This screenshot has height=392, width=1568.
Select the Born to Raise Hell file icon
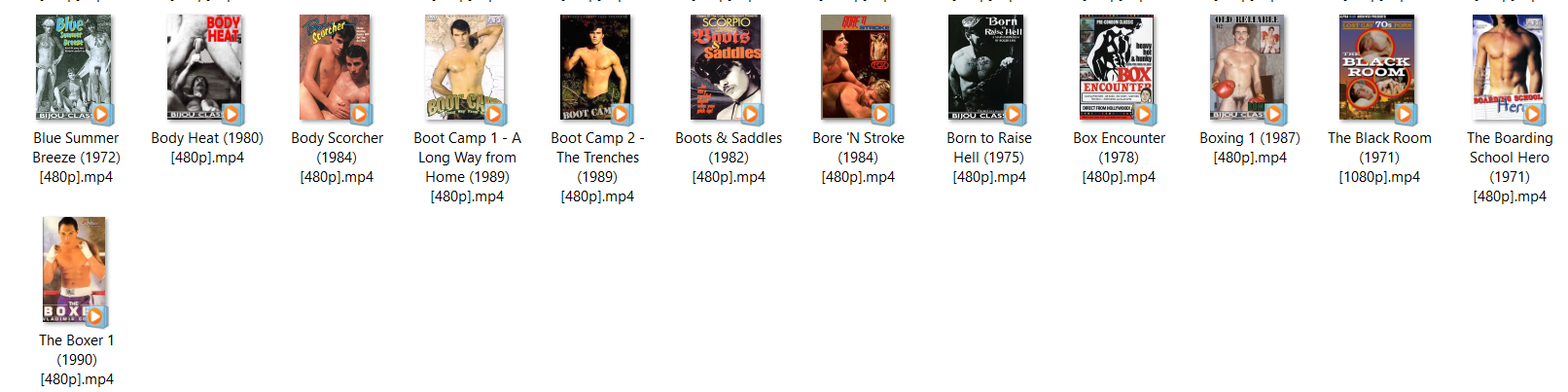click(987, 68)
